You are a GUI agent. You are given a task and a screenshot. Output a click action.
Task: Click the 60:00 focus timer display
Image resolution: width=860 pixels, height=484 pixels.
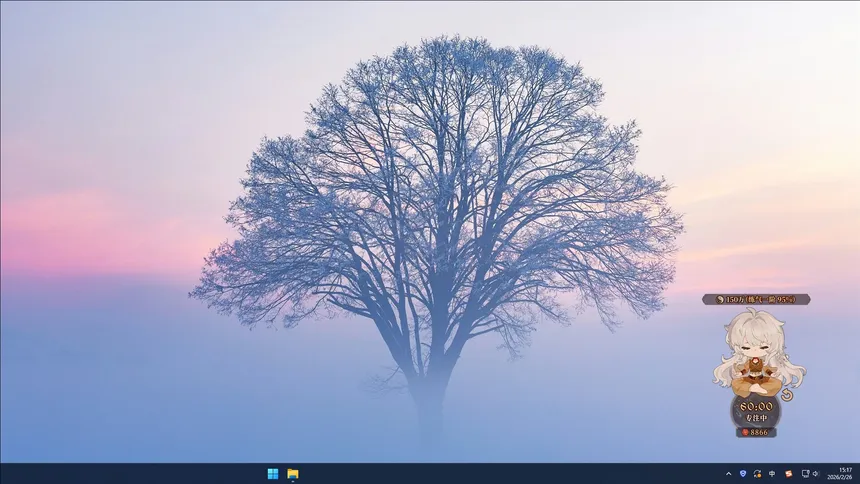(x=757, y=406)
